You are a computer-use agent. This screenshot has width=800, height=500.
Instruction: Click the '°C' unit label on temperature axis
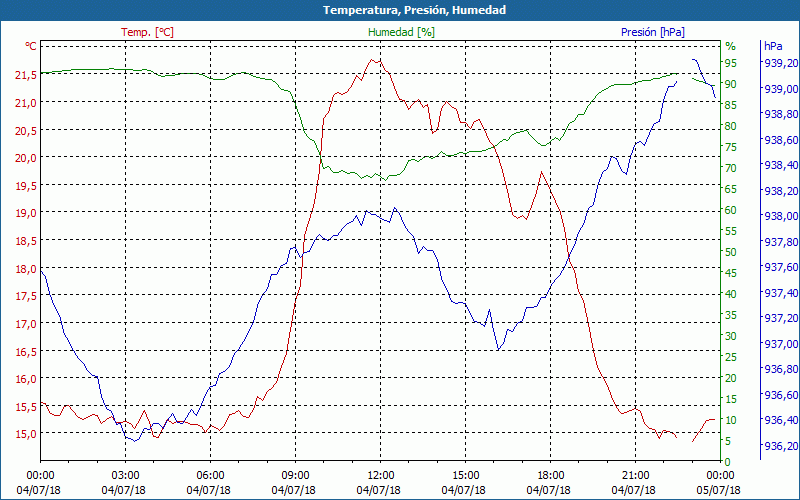[x=31, y=46]
